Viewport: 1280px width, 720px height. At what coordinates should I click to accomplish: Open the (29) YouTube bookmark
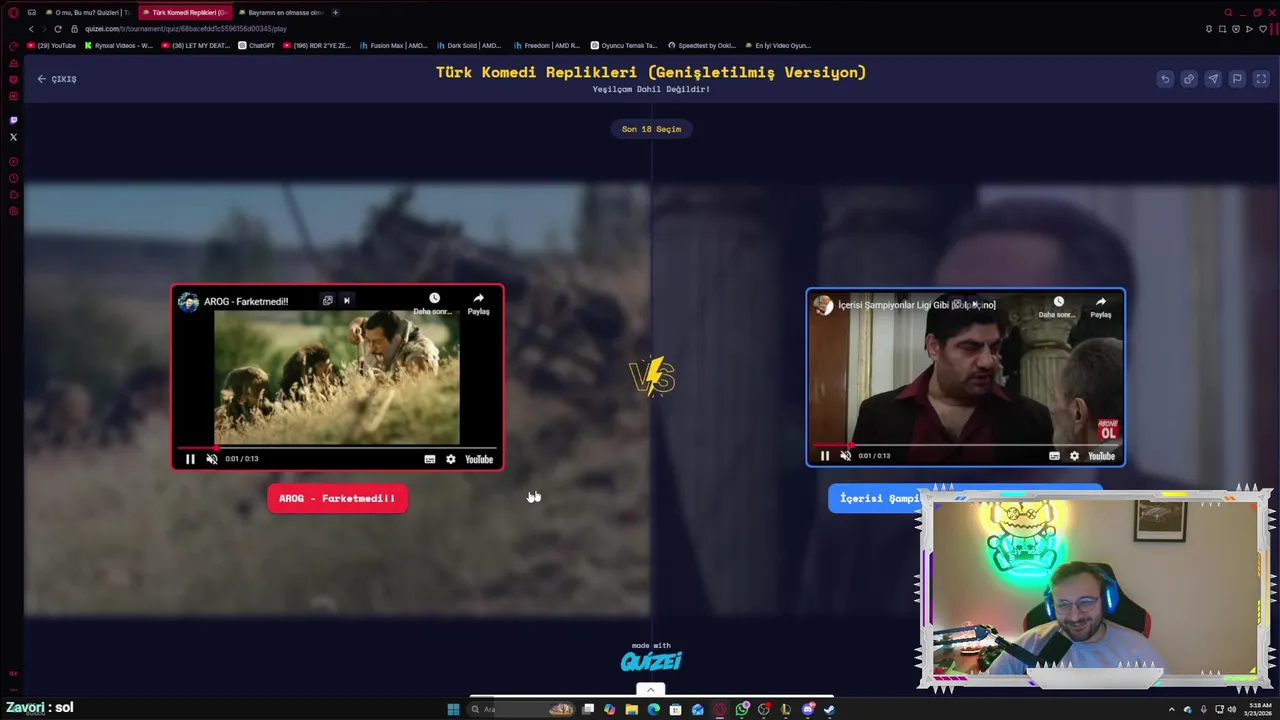point(52,45)
